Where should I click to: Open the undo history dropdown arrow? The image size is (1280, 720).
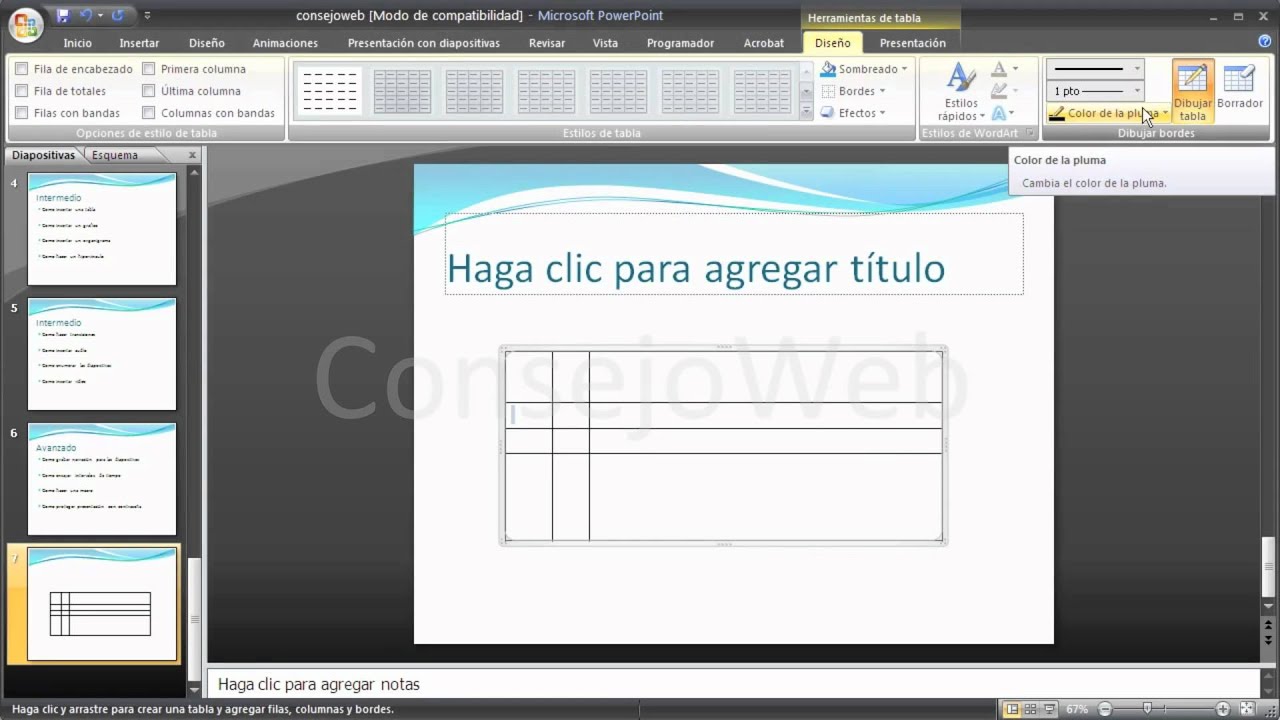click(101, 16)
